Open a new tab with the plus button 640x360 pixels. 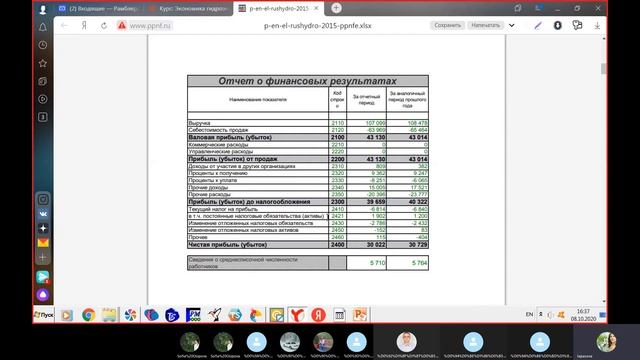click(336, 8)
